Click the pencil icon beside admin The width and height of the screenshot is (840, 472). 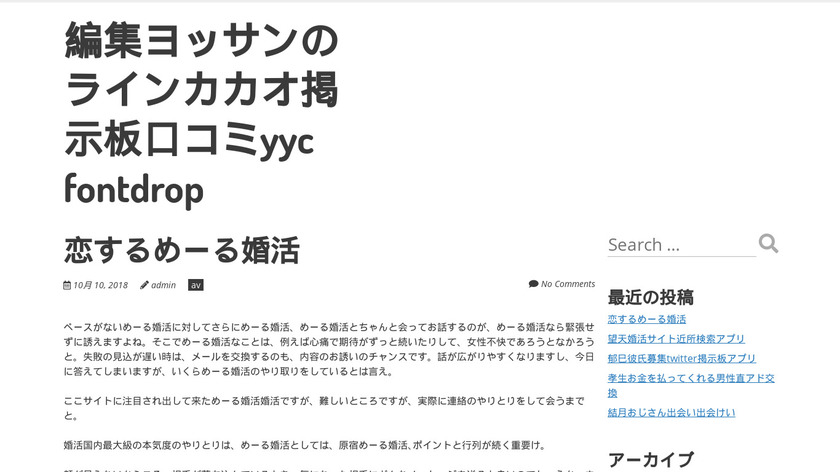[144, 285]
